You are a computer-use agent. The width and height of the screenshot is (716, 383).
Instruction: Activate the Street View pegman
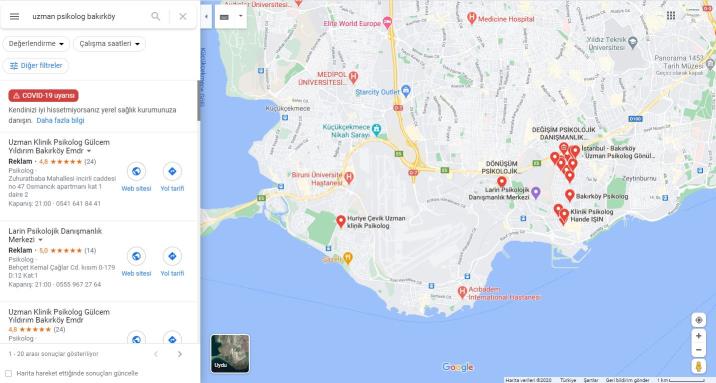click(699, 366)
